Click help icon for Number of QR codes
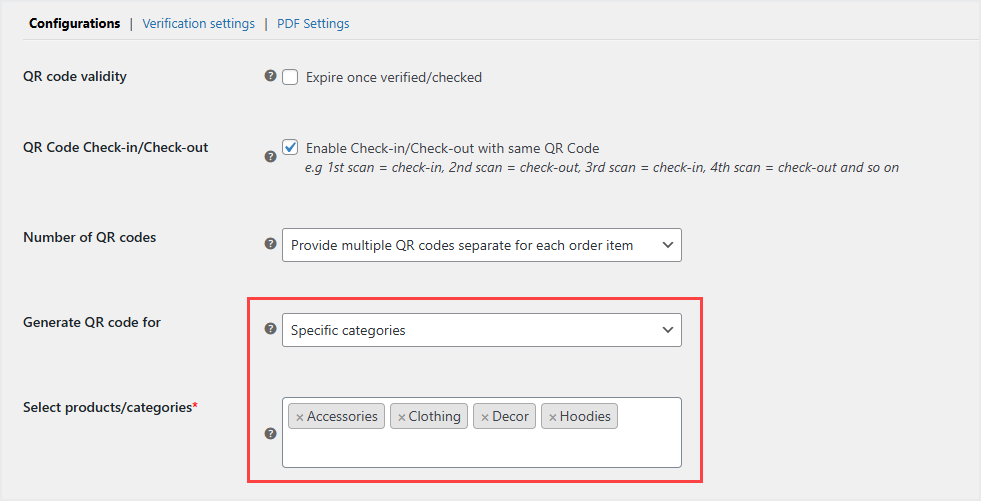This screenshot has height=501, width=981. (x=270, y=243)
